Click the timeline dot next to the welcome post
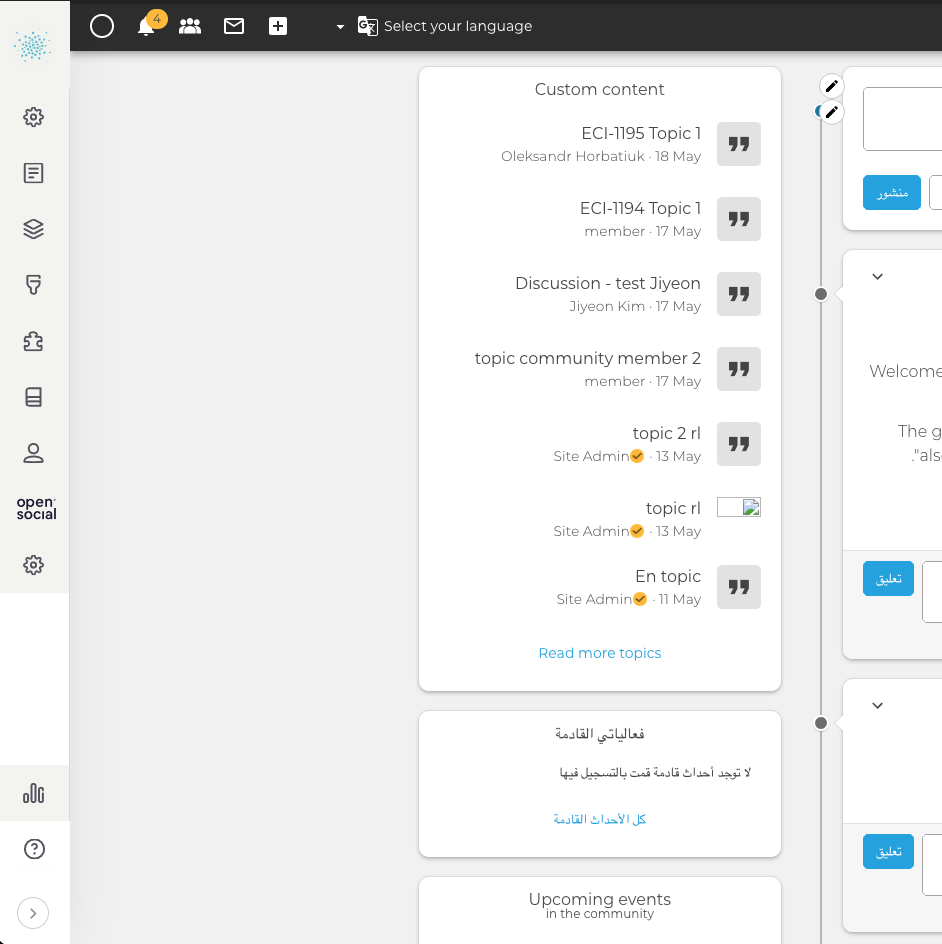Screen dimensions: 942x944 820,294
